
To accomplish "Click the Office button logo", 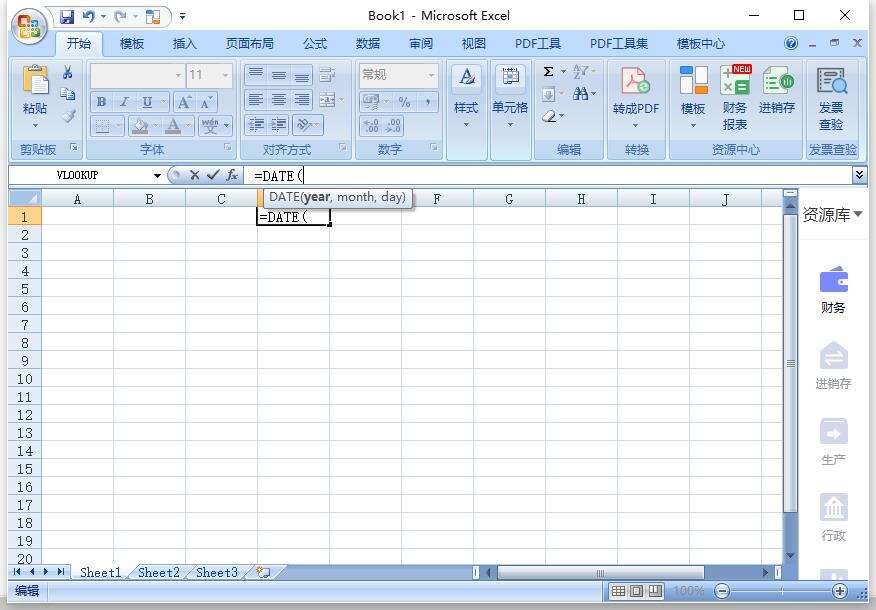I will [30, 27].
